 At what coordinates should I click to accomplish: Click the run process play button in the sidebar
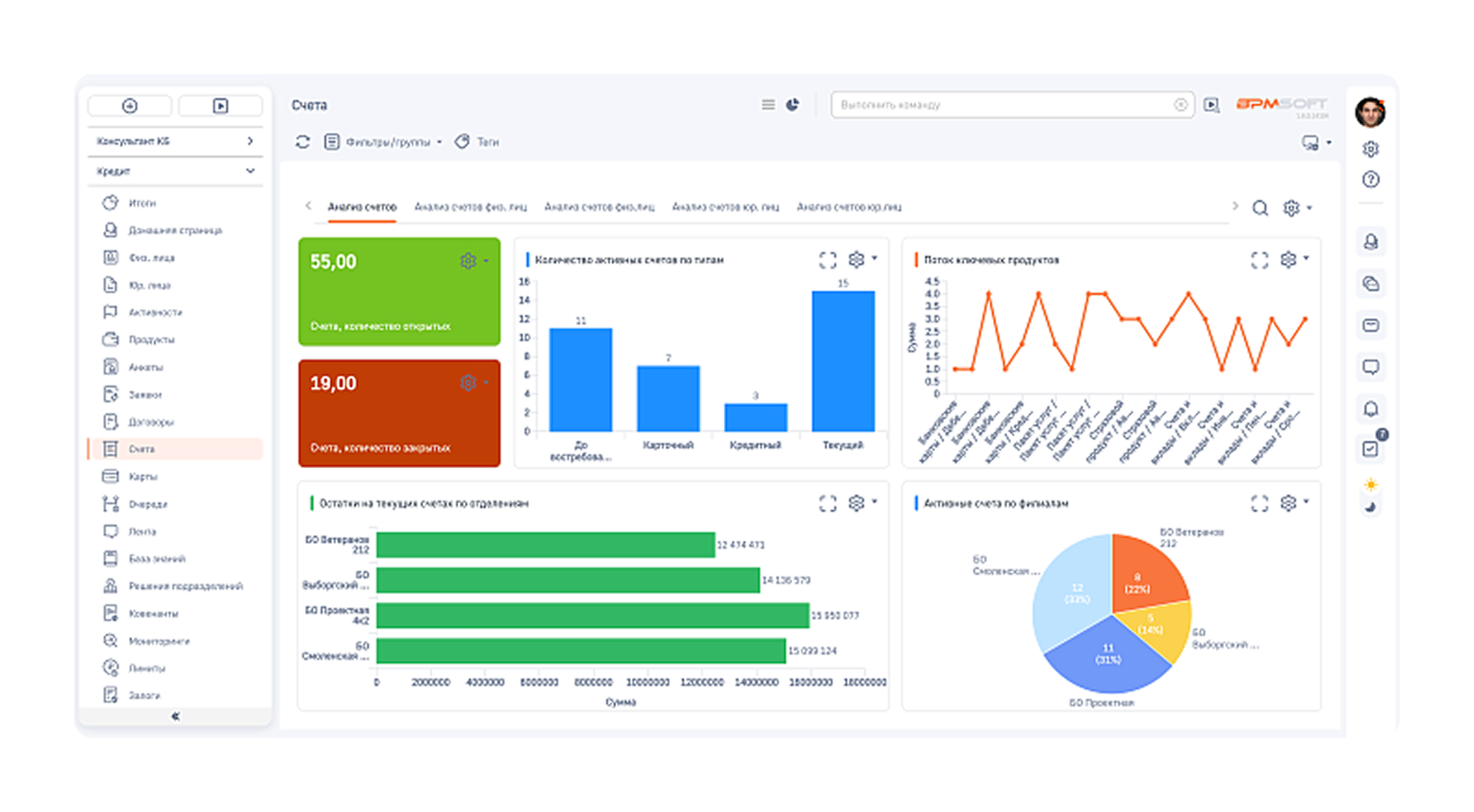click(221, 106)
